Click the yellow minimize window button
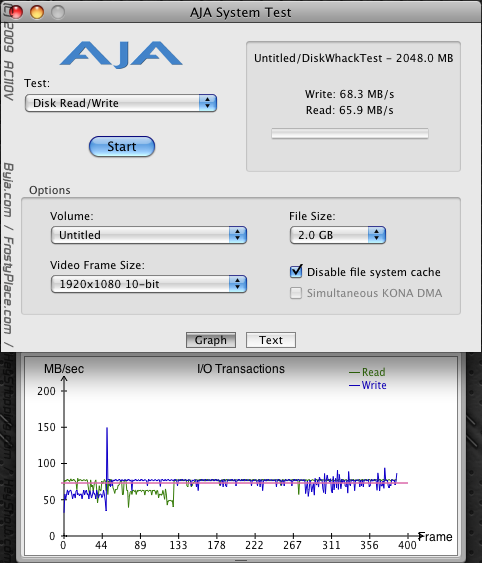This screenshot has width=482, height=563. (37, 12)
